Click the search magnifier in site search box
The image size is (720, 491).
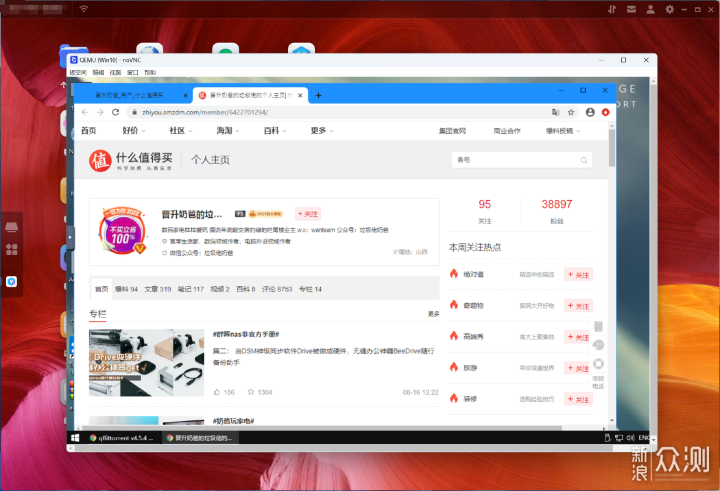tap(585, 159)
